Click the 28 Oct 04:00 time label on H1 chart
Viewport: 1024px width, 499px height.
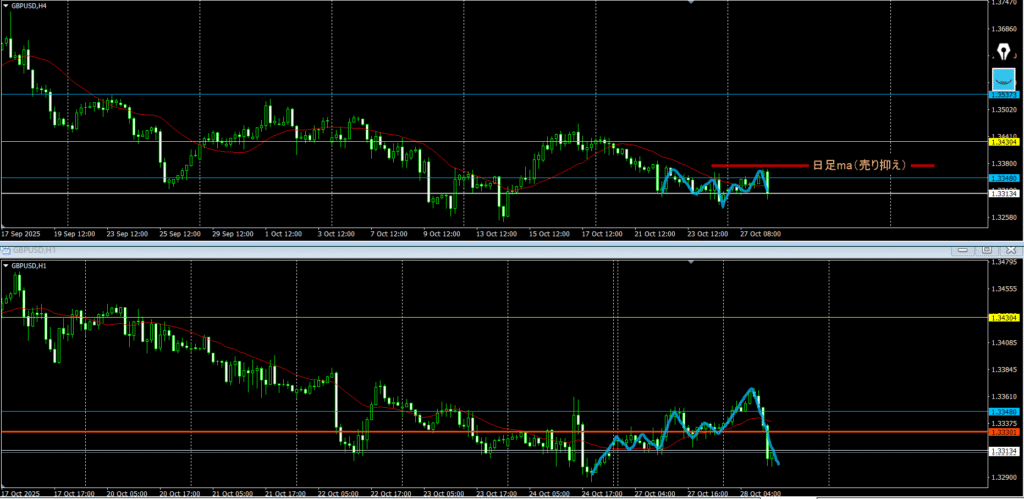click(760, 493)
